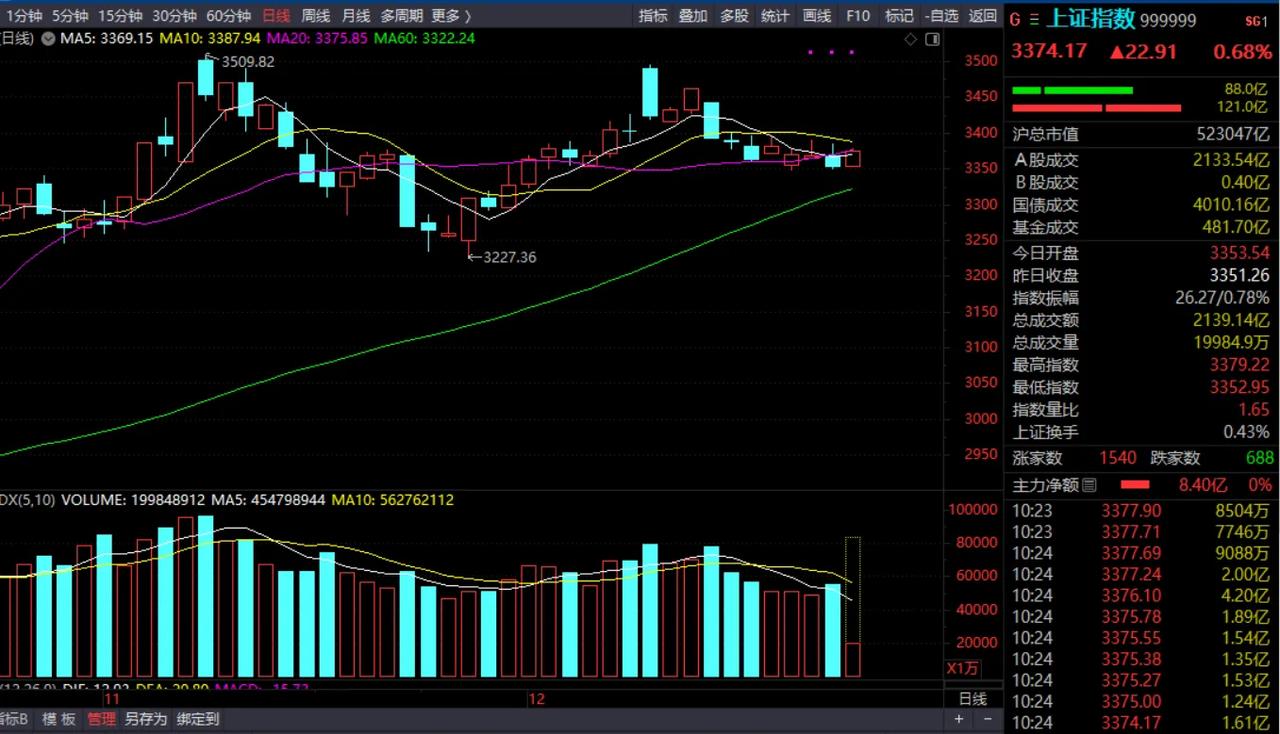The width and height of the screenshot is (1280, 734).
Task: Click the red G icon beside 上证指数
Action: tap(1016, 20)
